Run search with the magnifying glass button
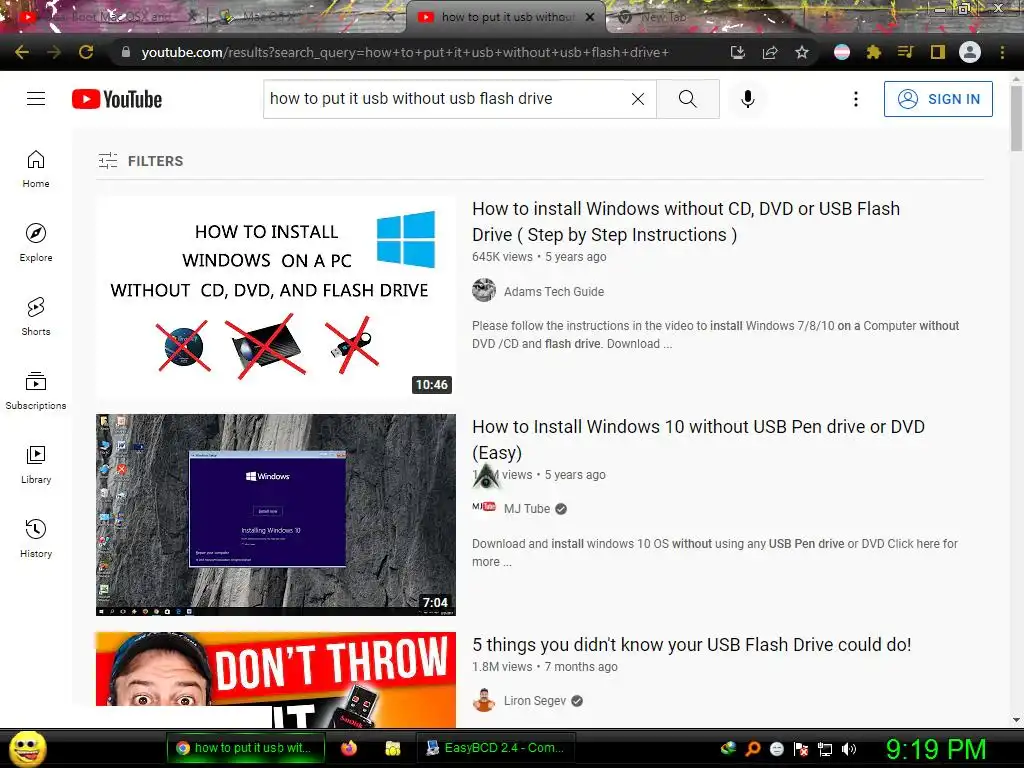 (x=688, y=99)
